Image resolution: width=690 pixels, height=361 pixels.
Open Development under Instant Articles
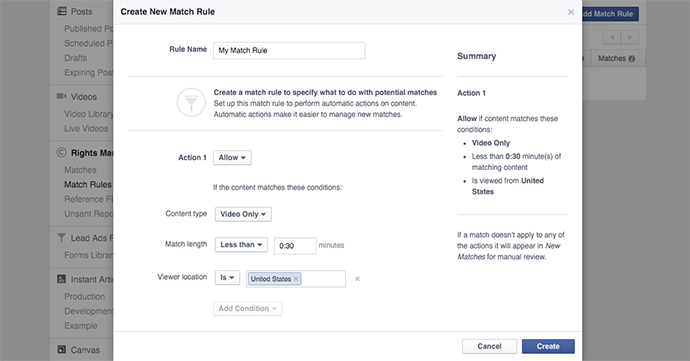(88, 311)
